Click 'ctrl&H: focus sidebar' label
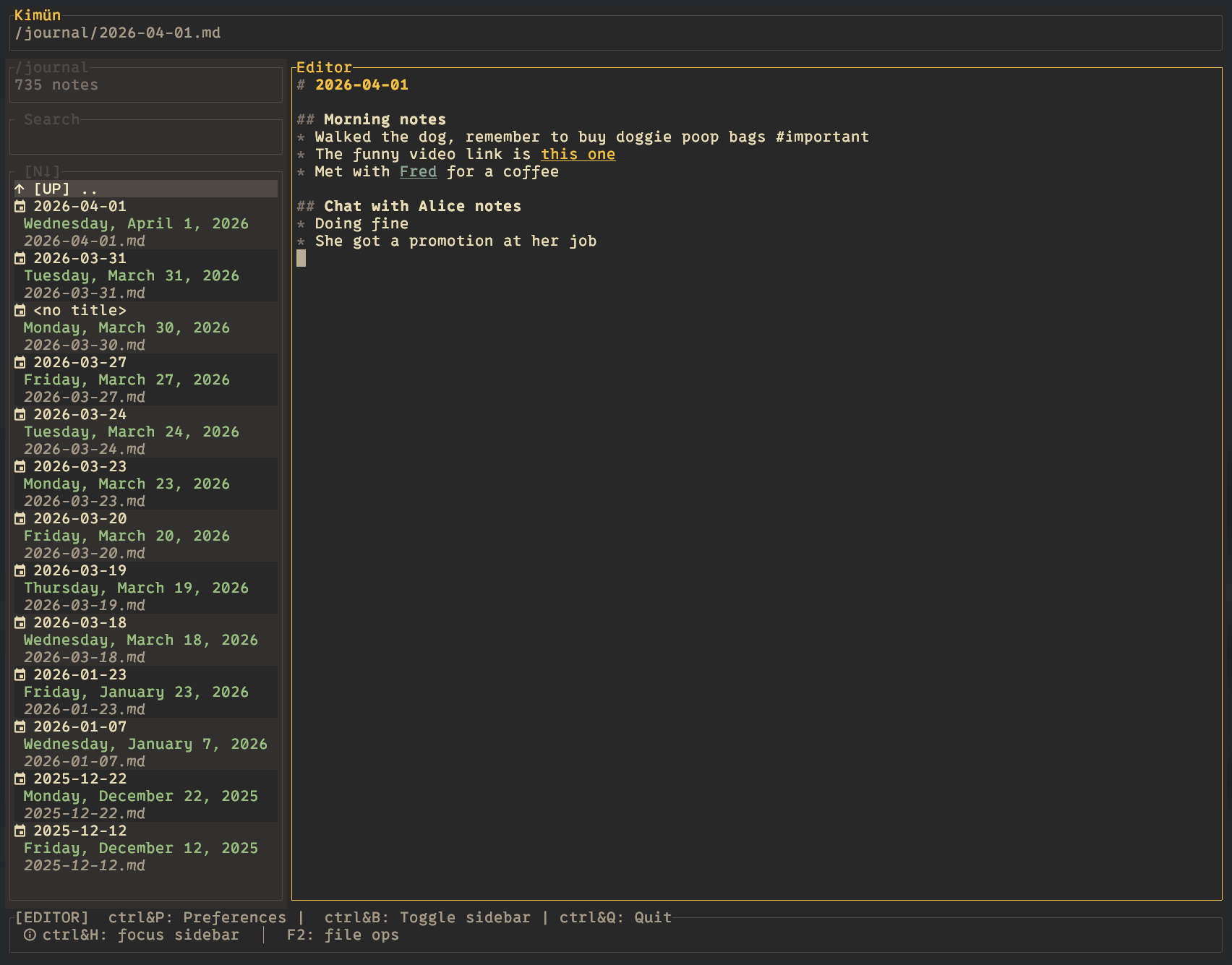The width and height of the screenshot is (1232, 965). coord(141,935)
